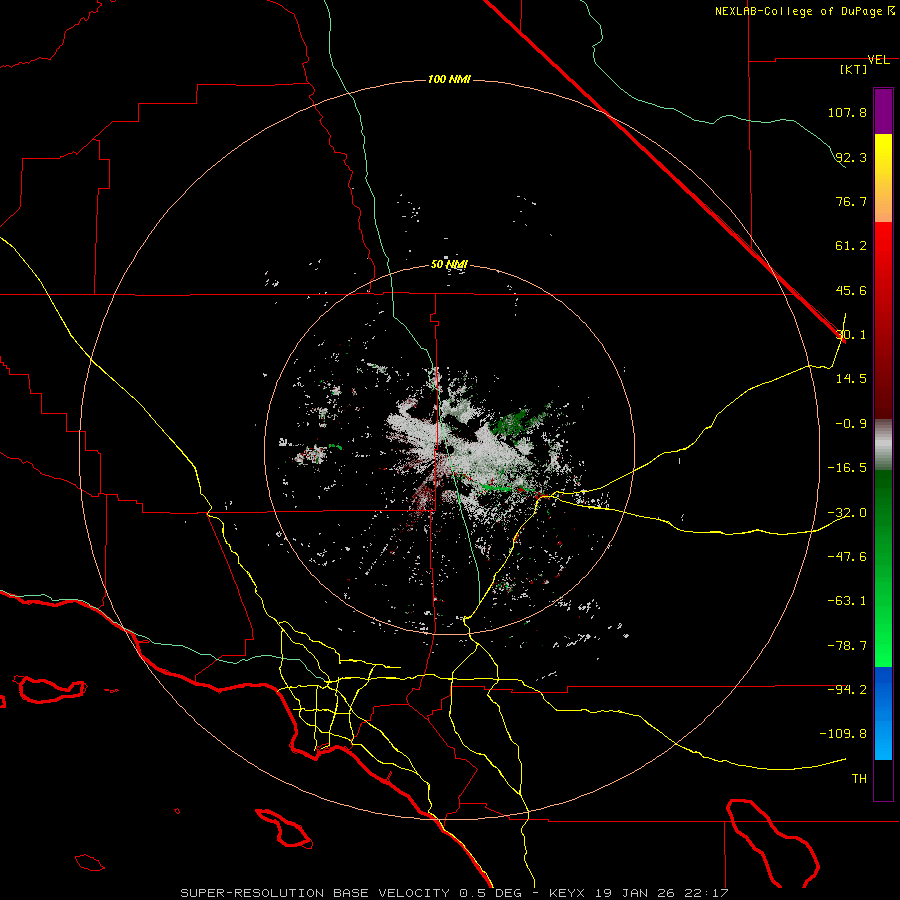The height and width of the screenshot is (900, 900).
Task: Click the -0.9 legend value
Action: click(x=851, y=424)
